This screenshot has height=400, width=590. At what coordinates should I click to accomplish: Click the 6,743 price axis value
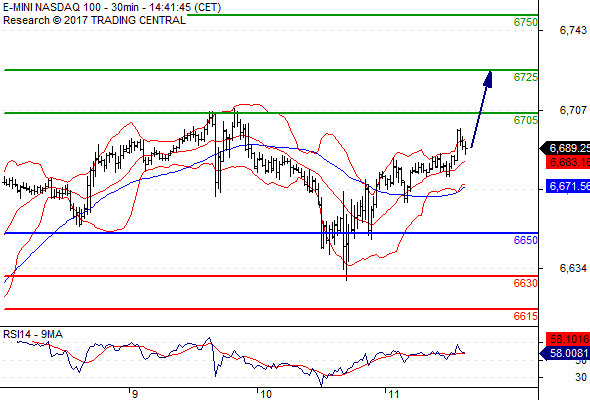coord(573,30)
